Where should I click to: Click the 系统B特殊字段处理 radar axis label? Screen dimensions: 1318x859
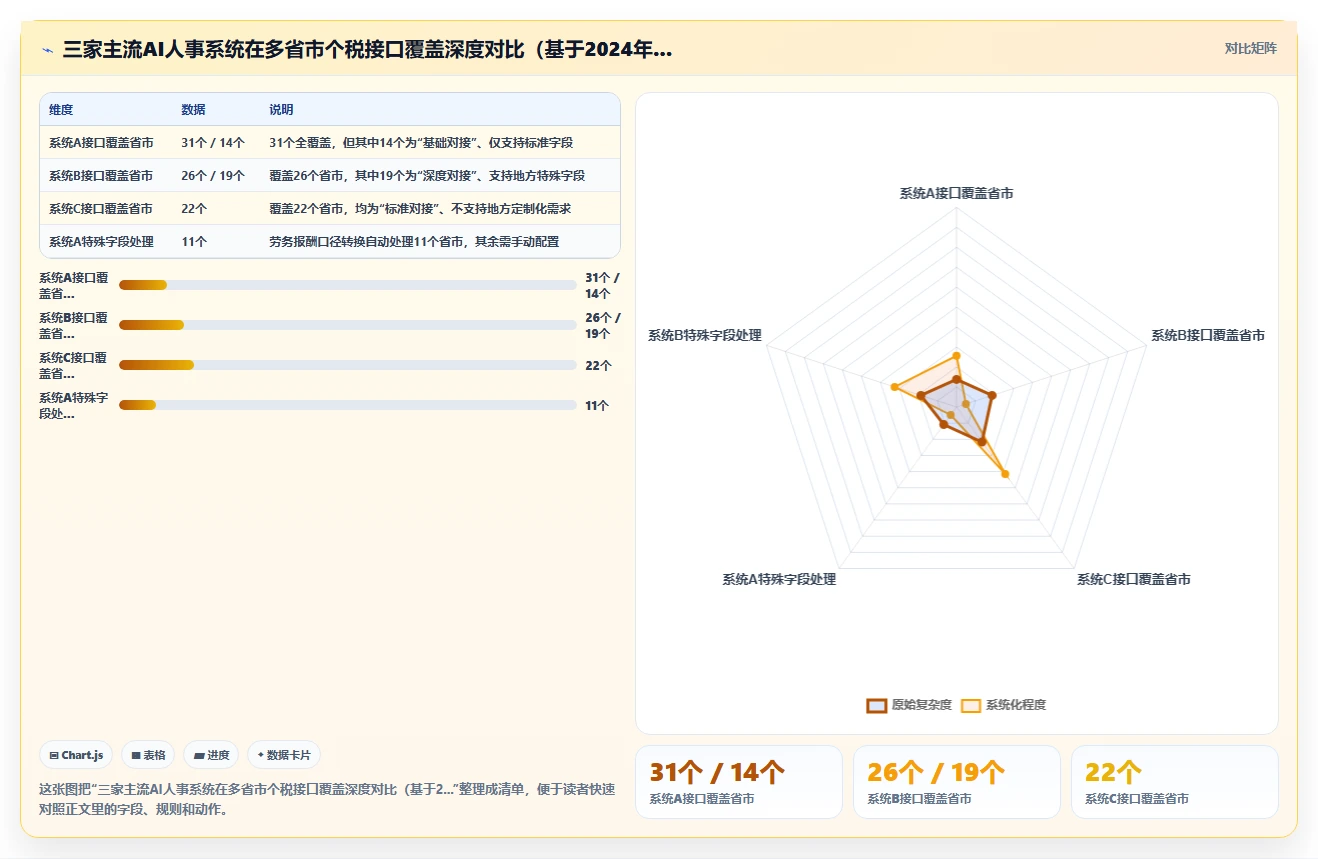pos(705,336)
